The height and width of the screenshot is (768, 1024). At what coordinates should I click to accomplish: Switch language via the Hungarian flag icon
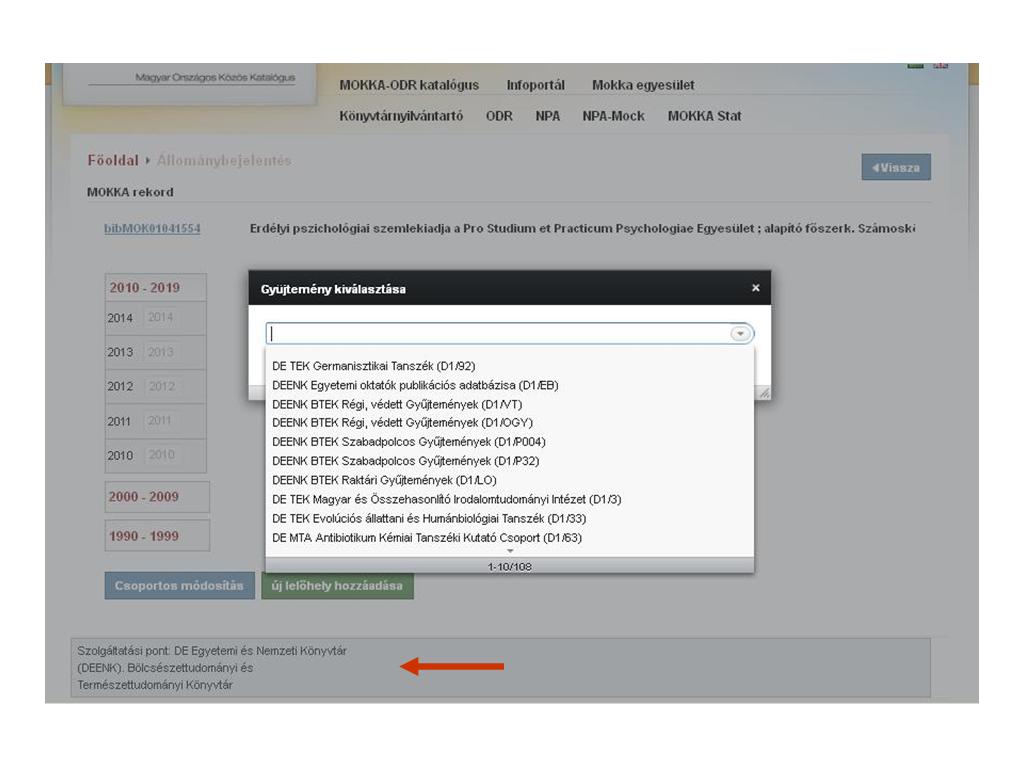[x=915, y=65]
